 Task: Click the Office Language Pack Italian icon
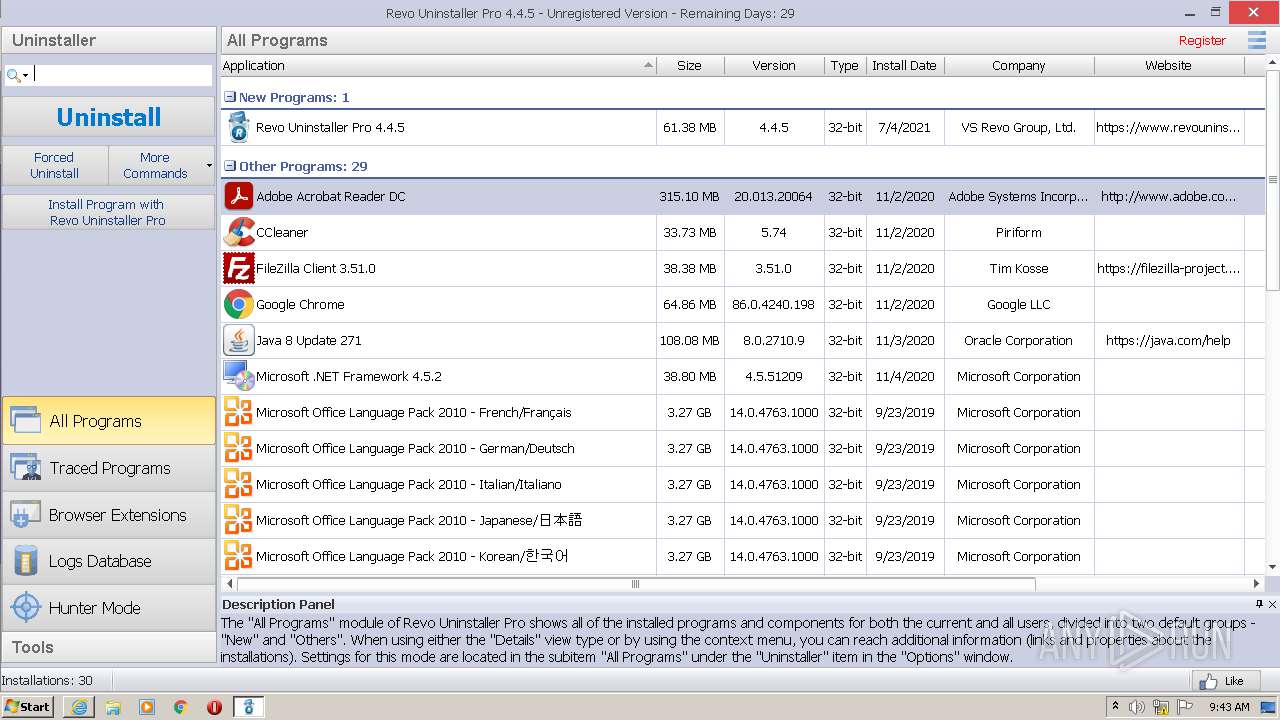point(238,484)
